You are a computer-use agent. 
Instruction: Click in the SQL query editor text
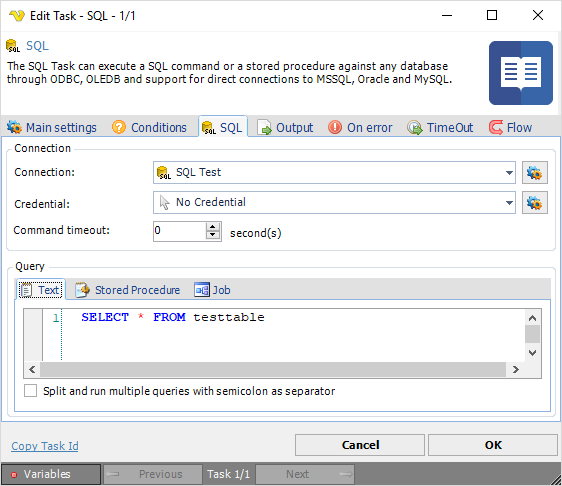coord(173,317)
